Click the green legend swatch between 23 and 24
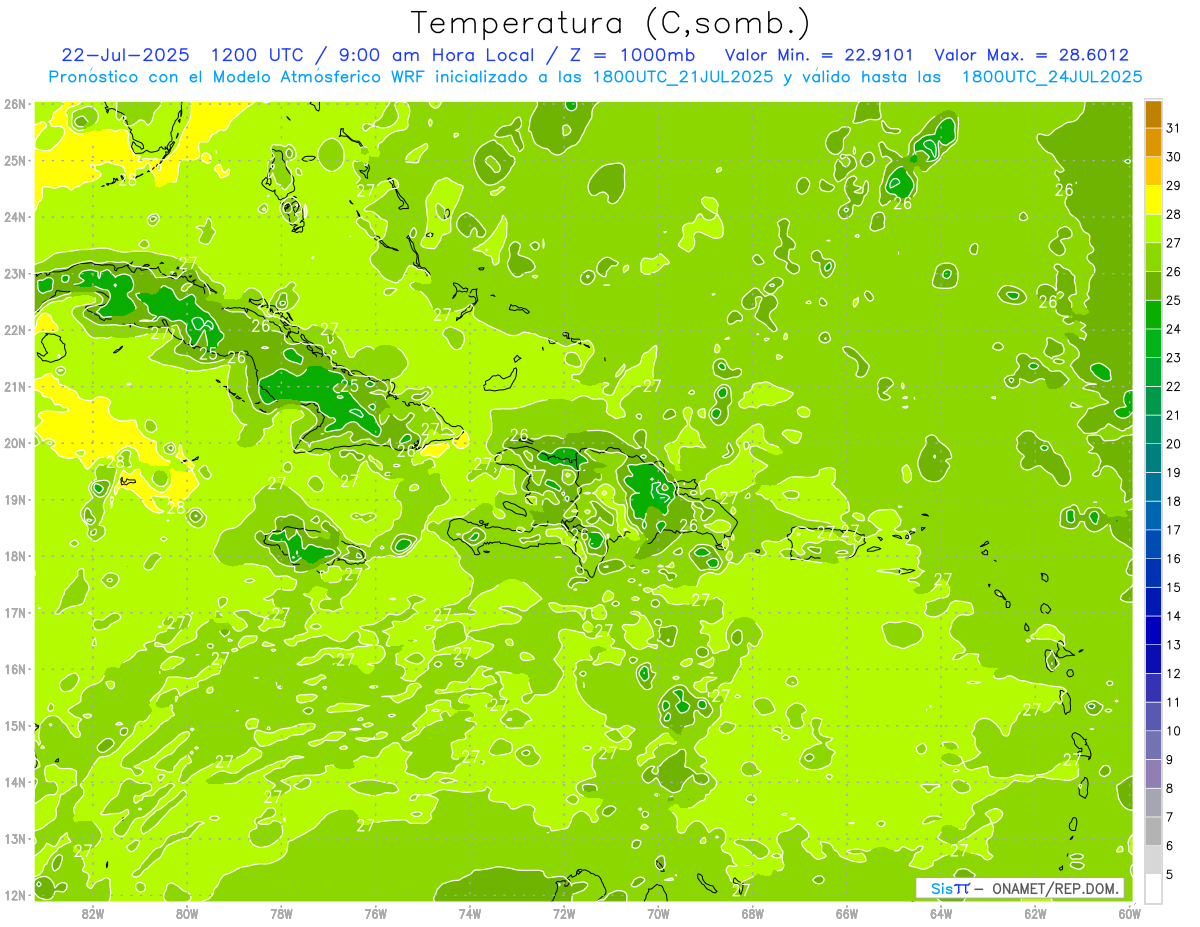 (x=1153, y=343)
